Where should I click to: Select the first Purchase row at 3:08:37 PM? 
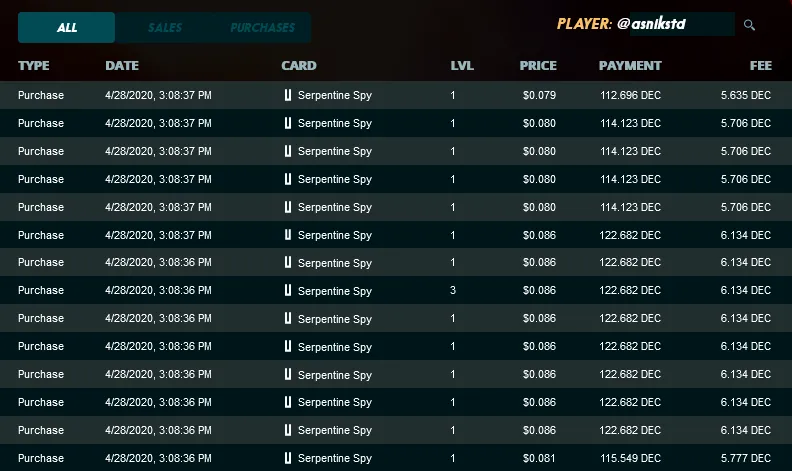tap(396, 95)
